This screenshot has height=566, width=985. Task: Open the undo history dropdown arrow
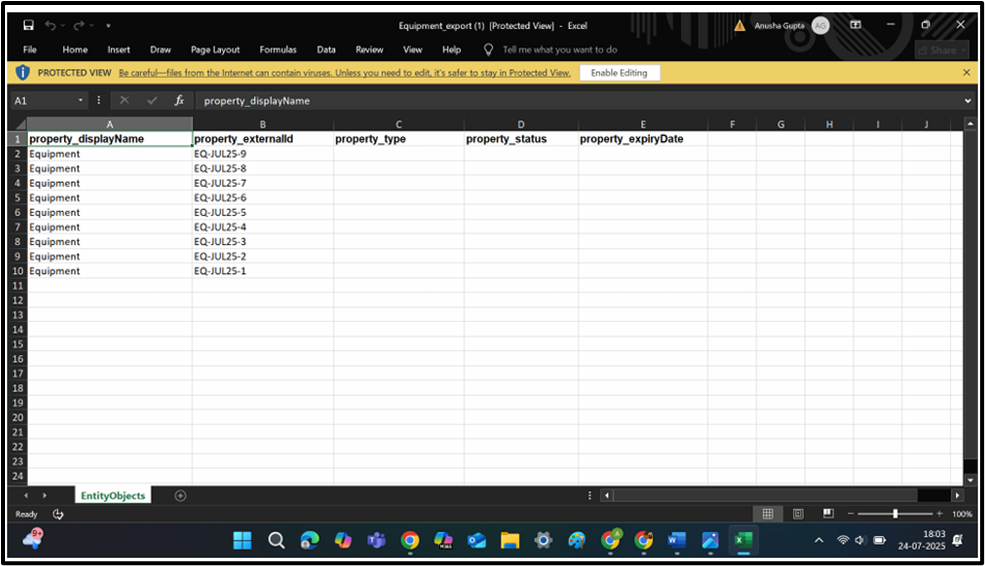63,26
